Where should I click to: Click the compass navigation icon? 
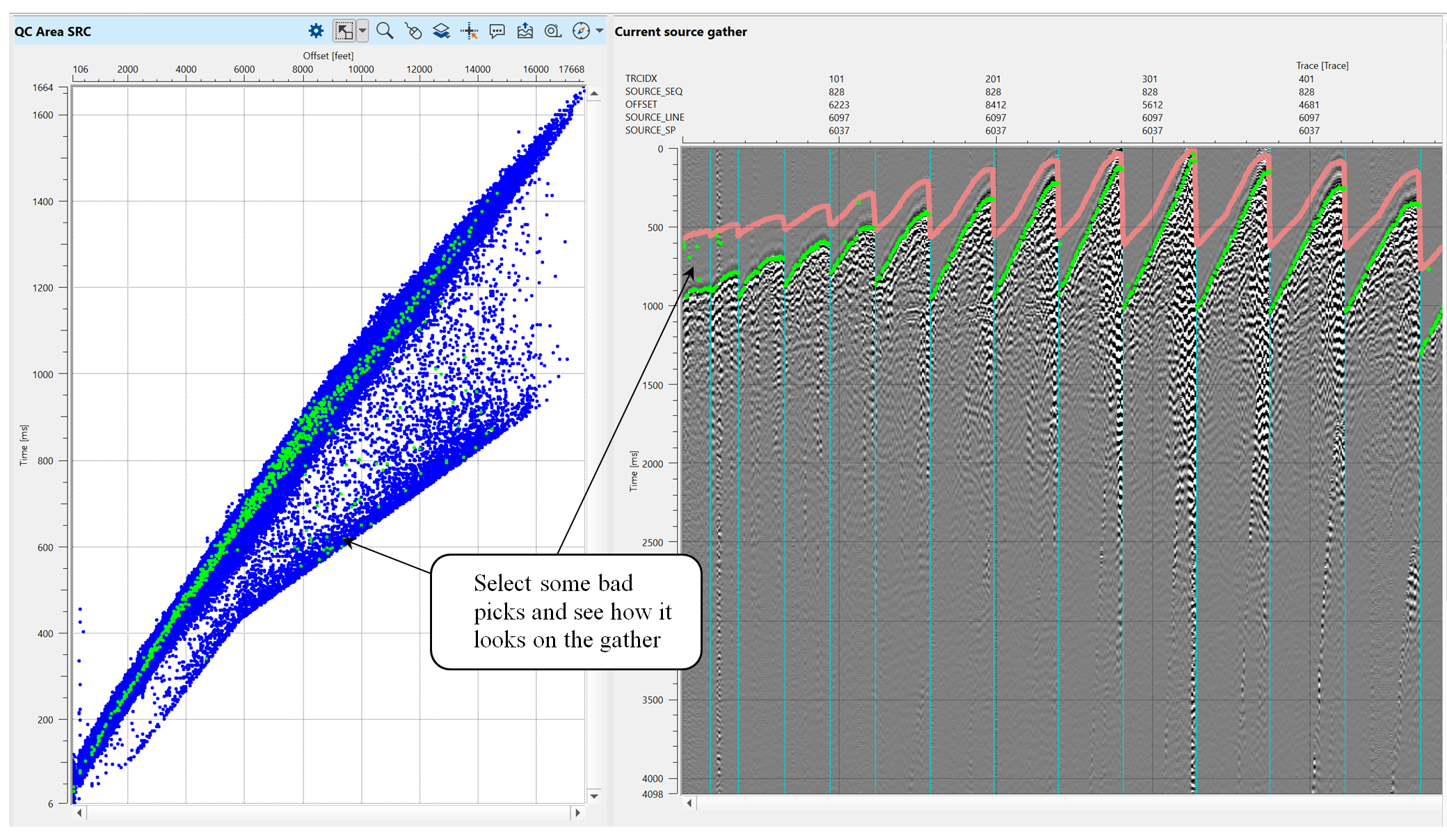(581, 31)
